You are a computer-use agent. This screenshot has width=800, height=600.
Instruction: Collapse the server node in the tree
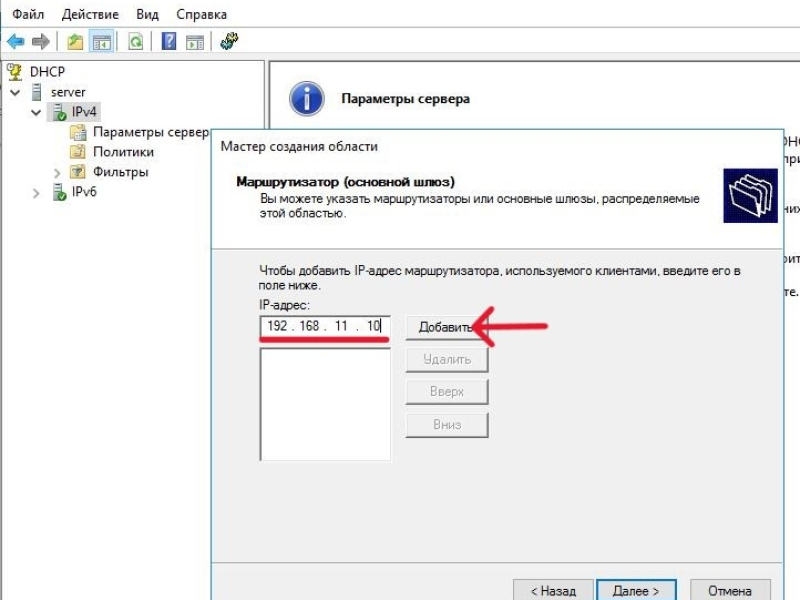click(x=15, y=92)
